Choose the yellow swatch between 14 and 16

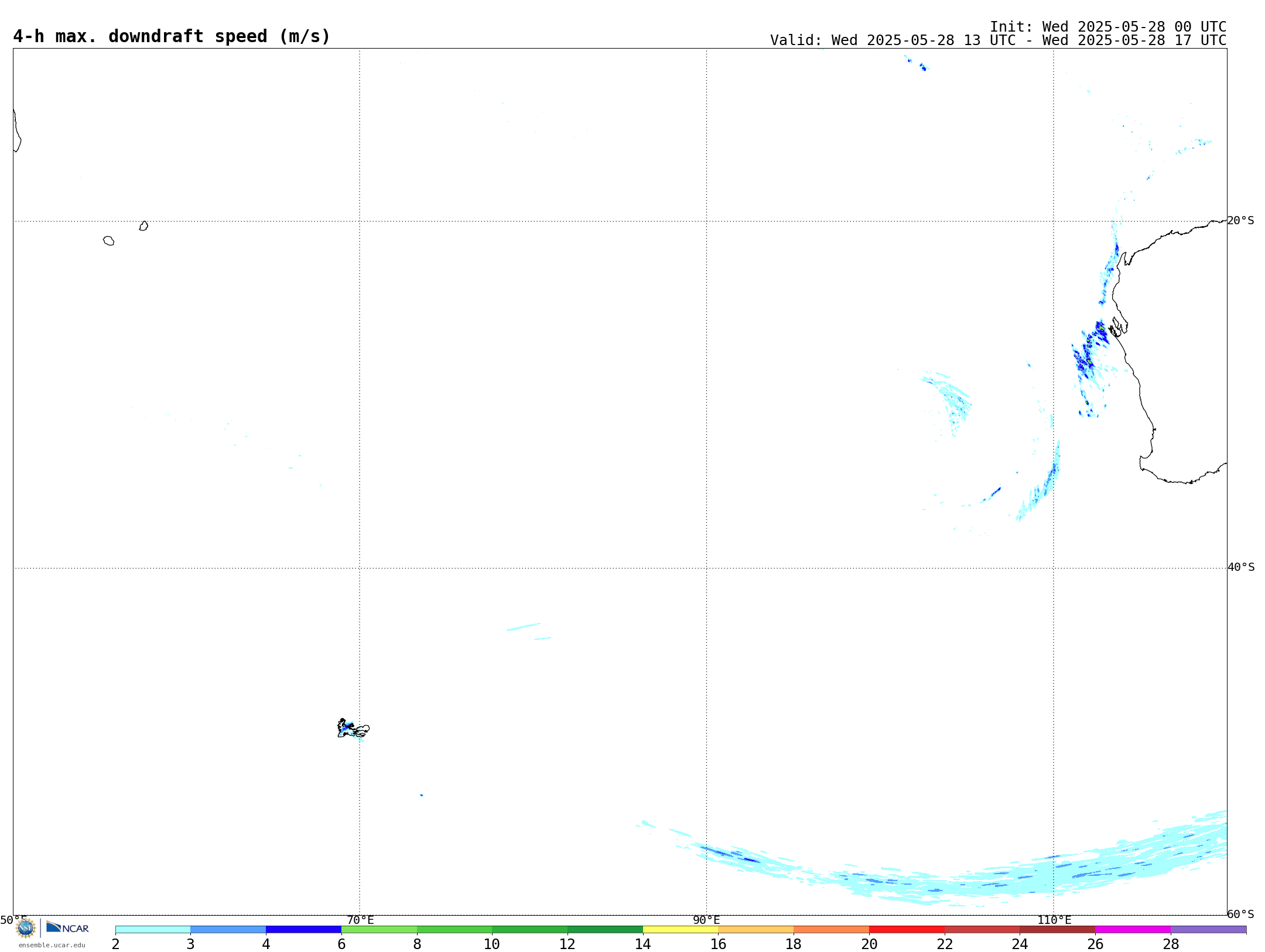click(681, 929)
